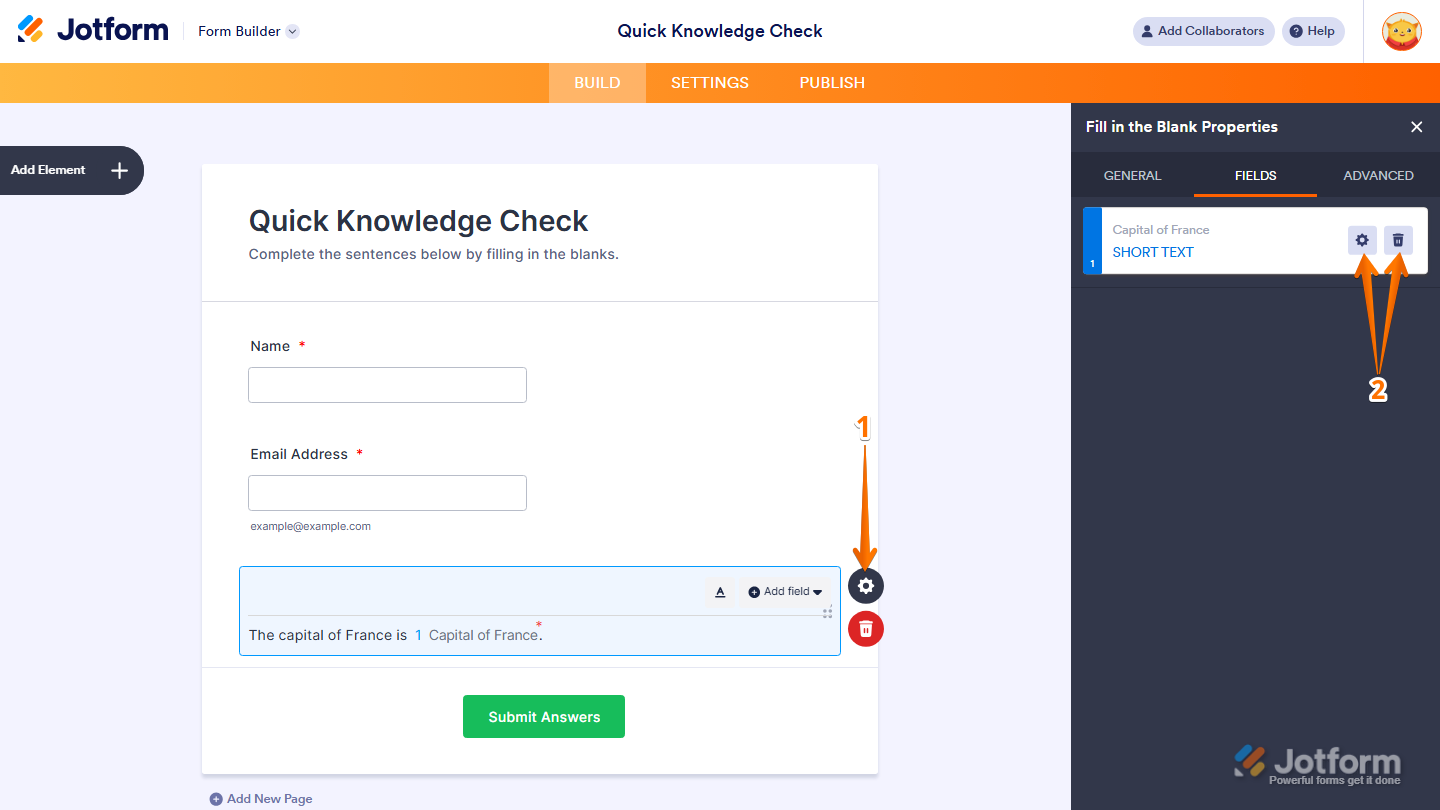Click the Email Address input field
This screenshot has width=1440, height=810.
(387, 493)
